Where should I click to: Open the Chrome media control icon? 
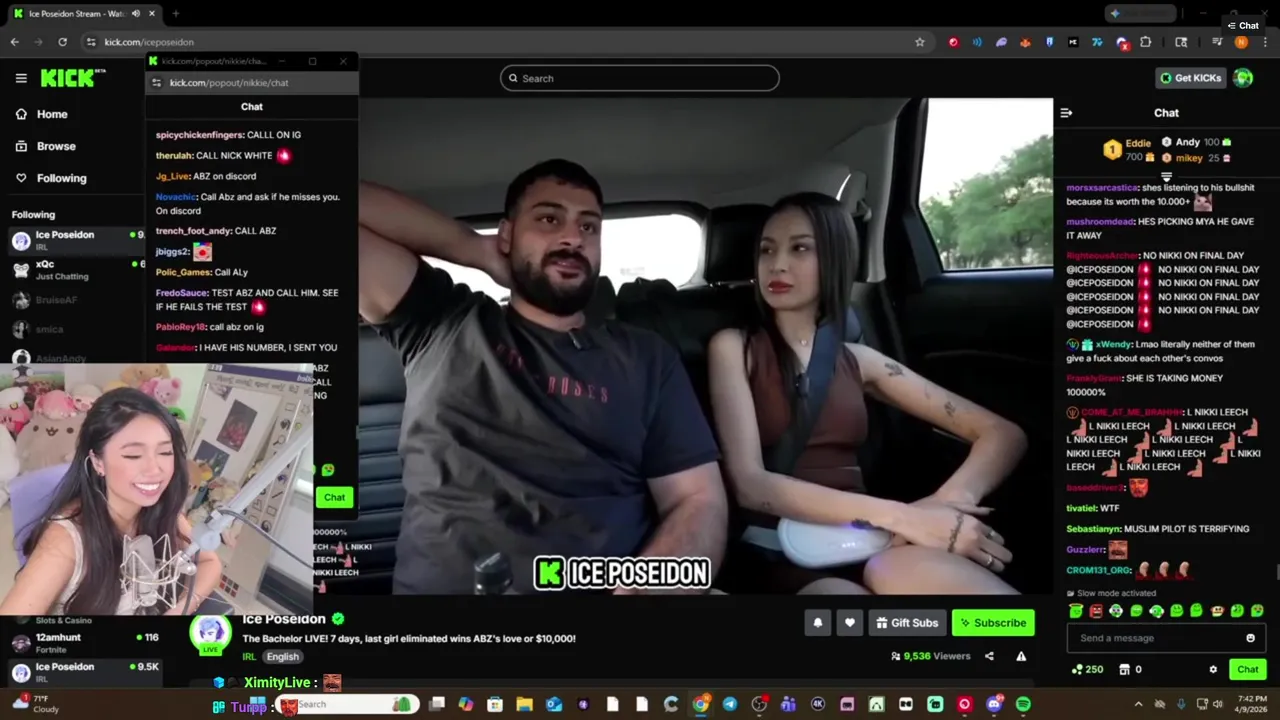(x=1217, y=42)
